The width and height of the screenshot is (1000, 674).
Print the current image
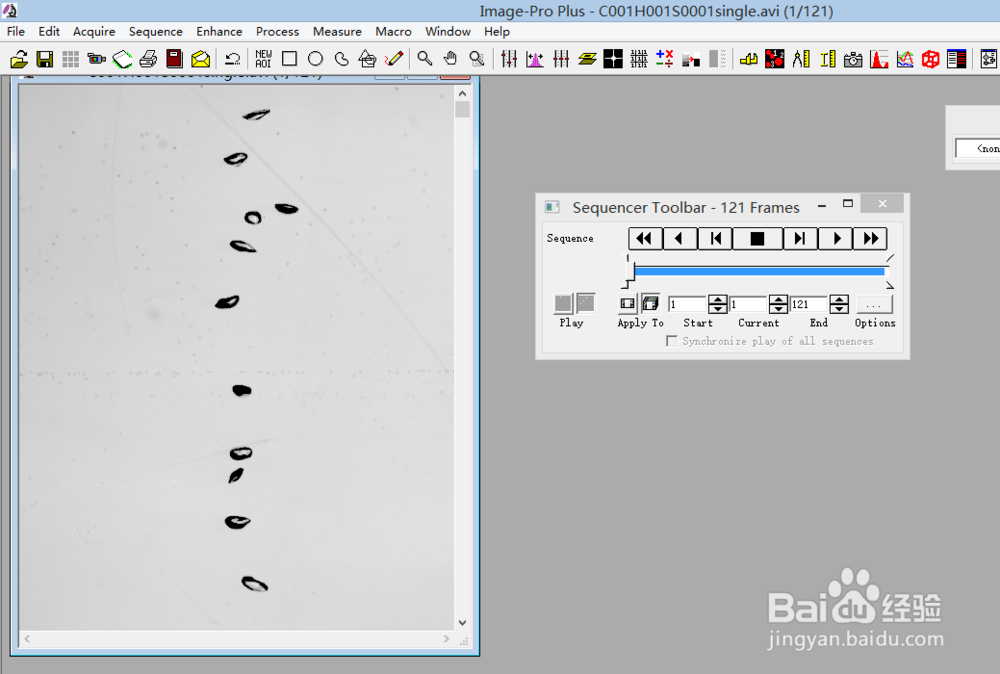[x=149, y=59]
